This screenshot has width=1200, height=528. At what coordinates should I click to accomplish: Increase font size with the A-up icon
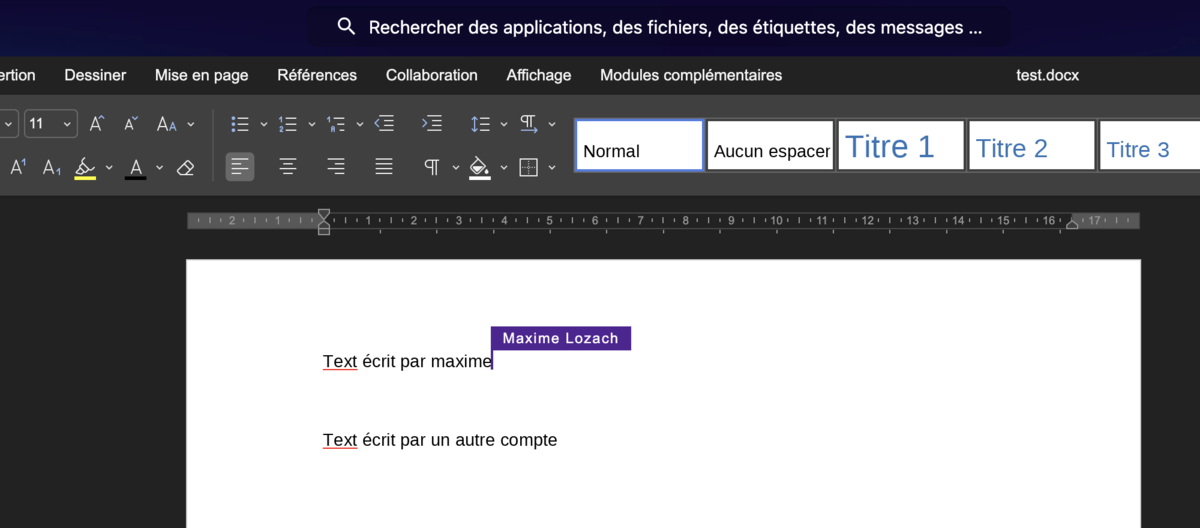pyautogui.click(x=97, y=124)
